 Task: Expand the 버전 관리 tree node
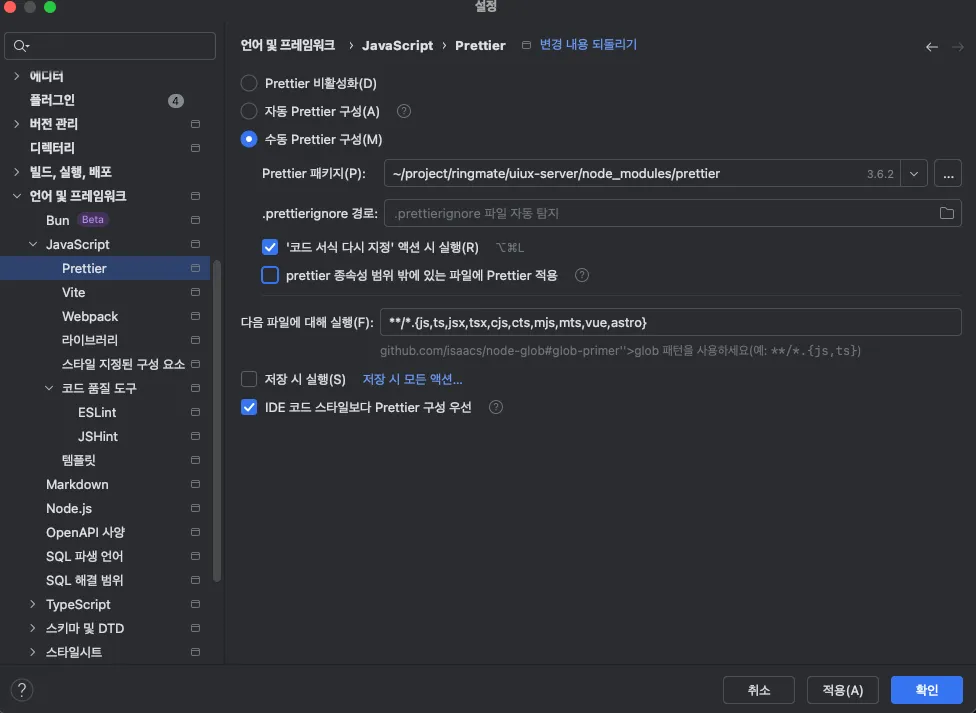click(x=17, y=124)
